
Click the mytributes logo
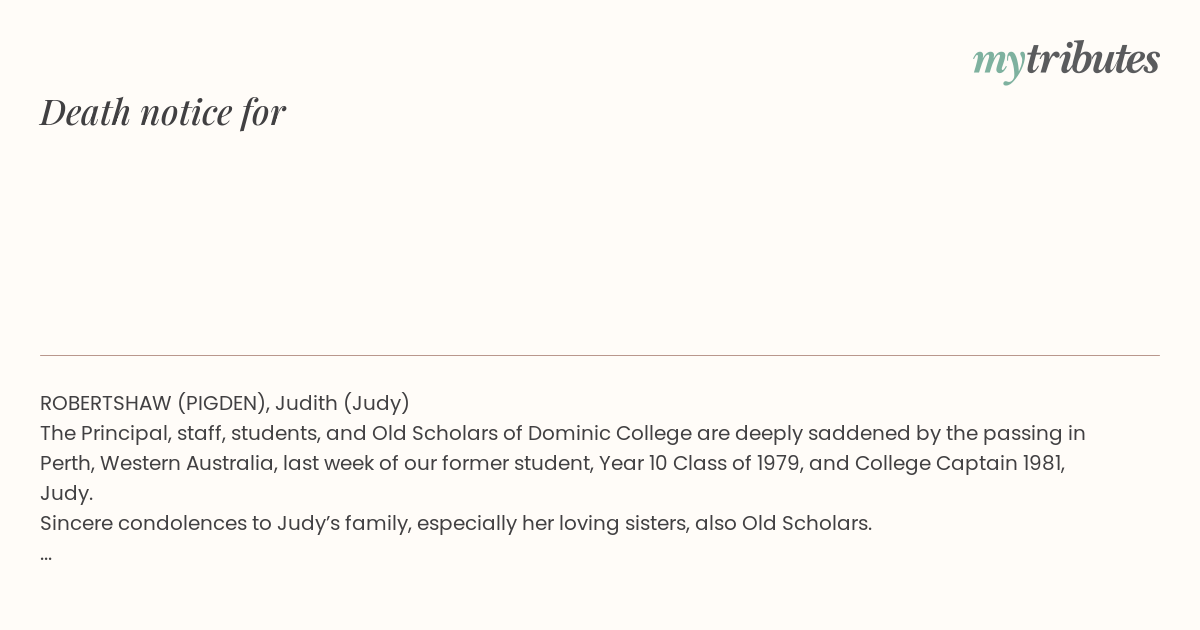point(1066,61)
